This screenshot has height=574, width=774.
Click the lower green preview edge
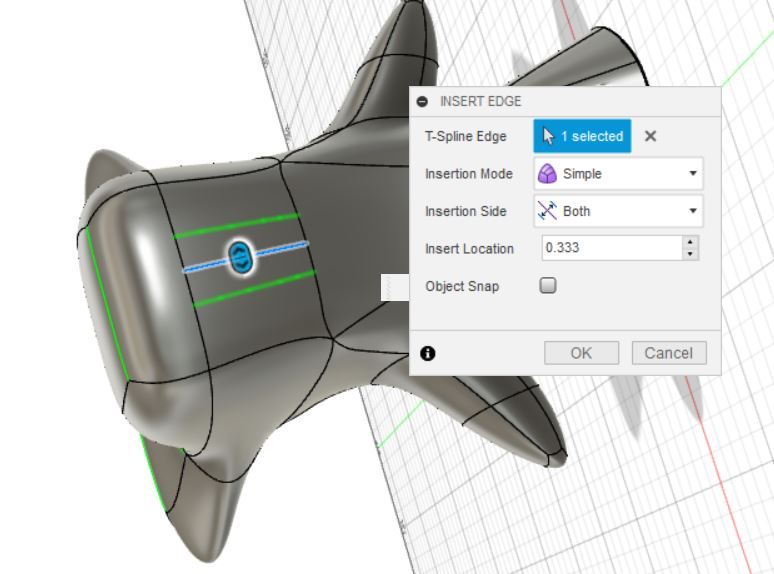[x=254, y=289]
